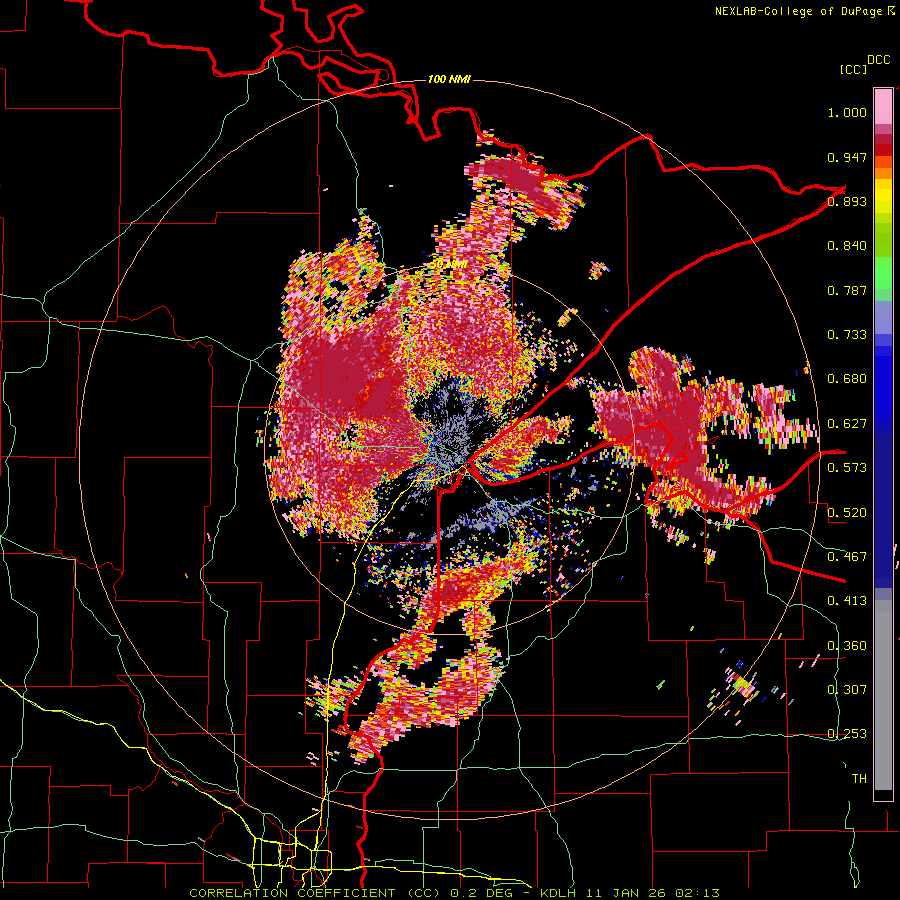Click the 0.787 scale value
The height and width of the screenshot is (900, 900).
[x=847, y=290]
